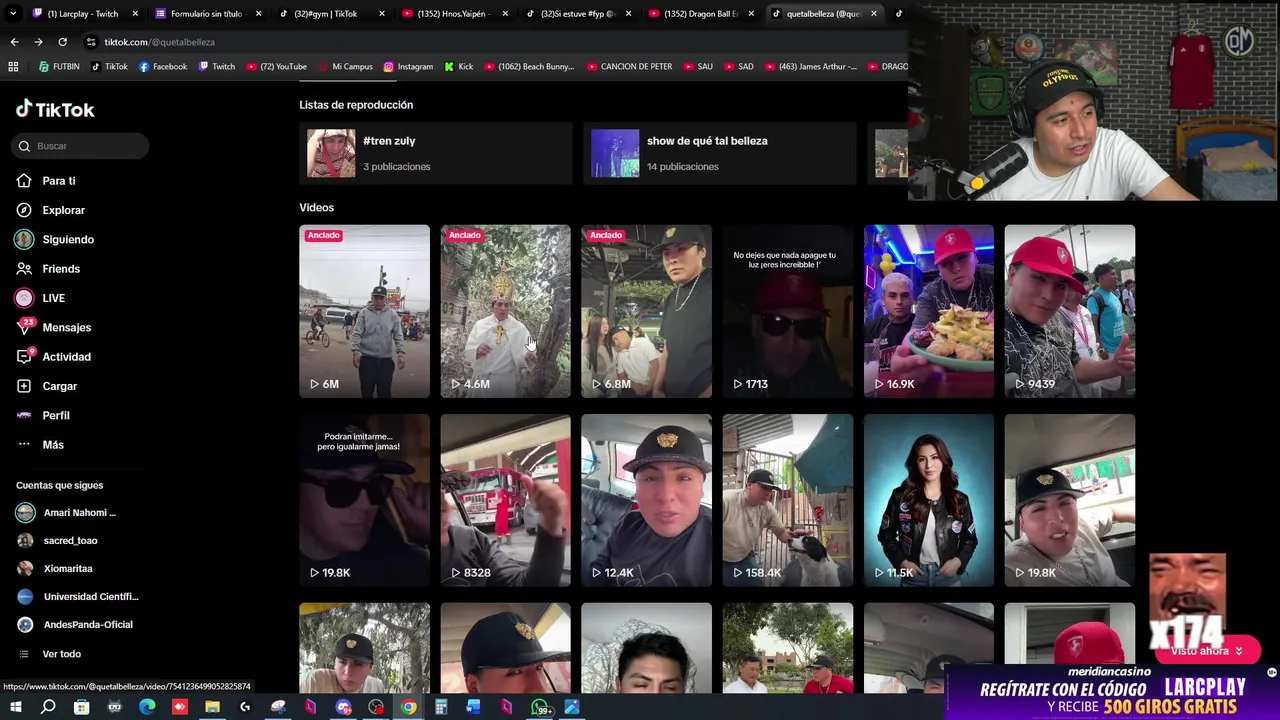
Task: Switch to Dragon Ball YouTube tab
Action: pyautogui.click(x=700, y=14)
